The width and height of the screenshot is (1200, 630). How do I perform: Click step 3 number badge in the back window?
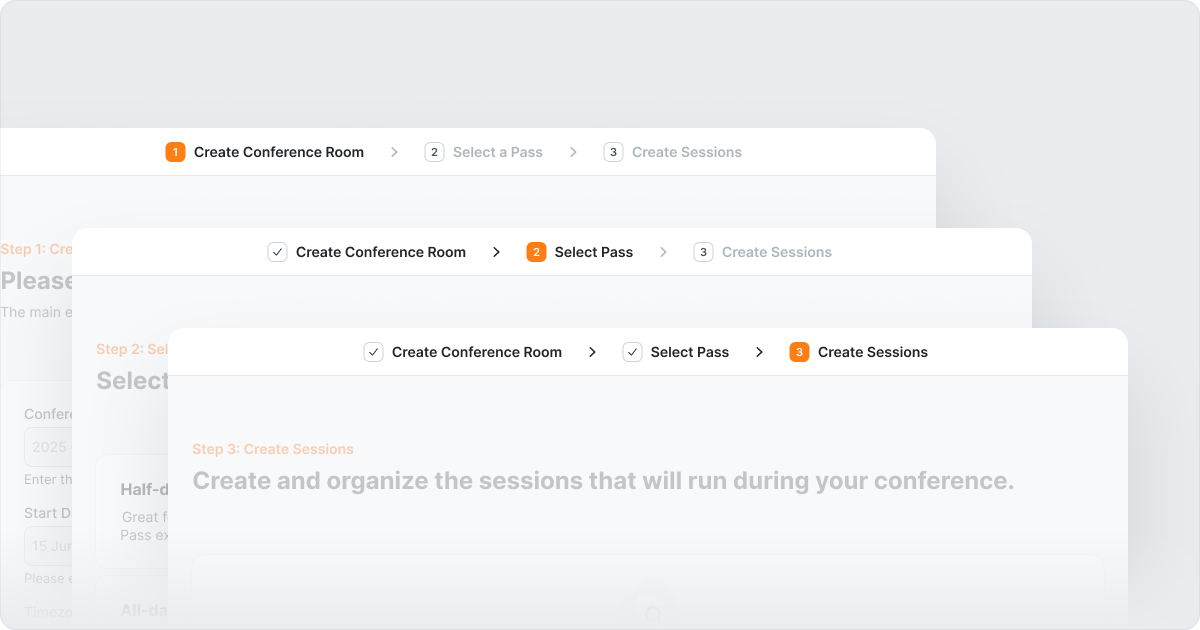tap(613, 152)
